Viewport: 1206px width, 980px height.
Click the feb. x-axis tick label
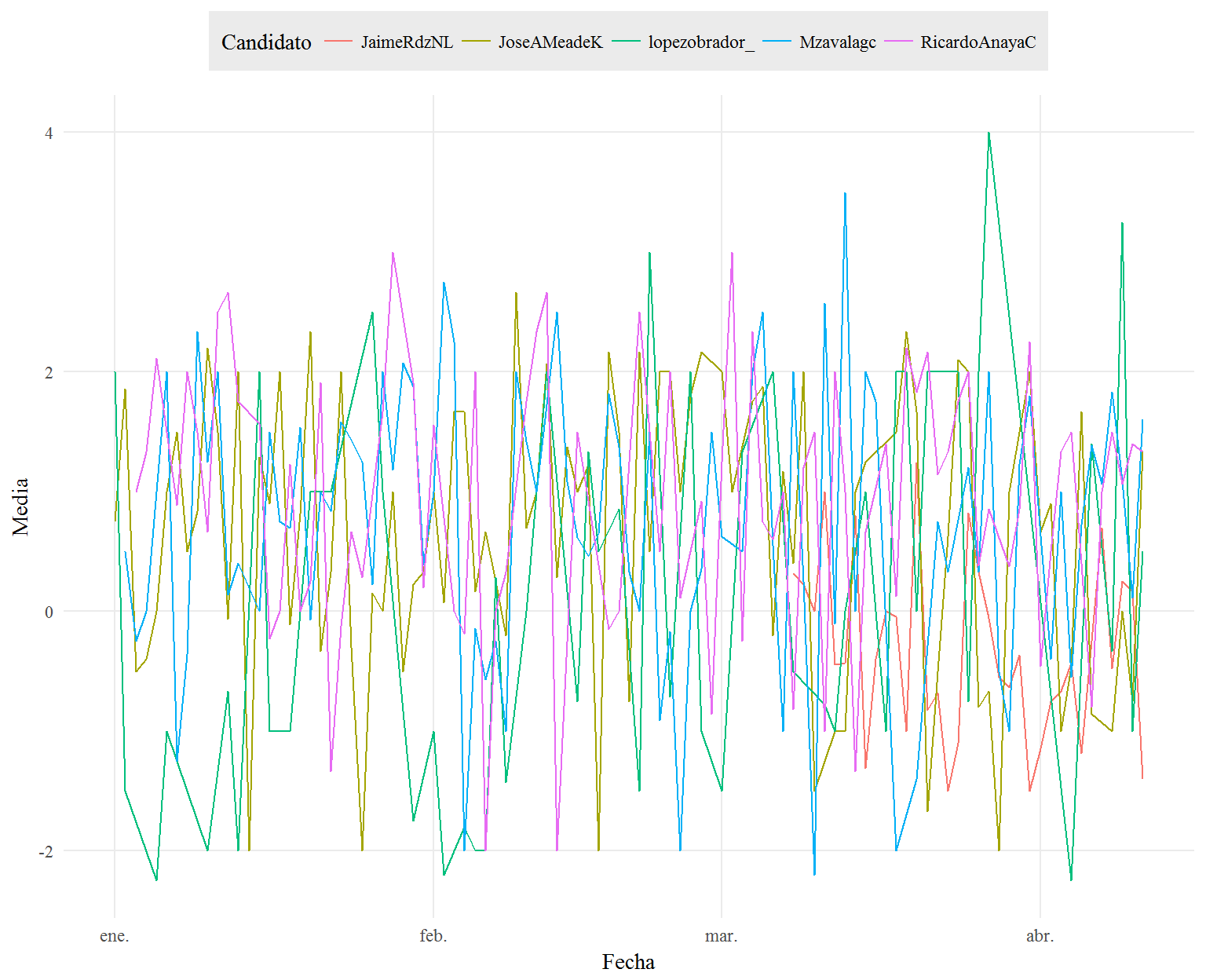click(433, 936)
